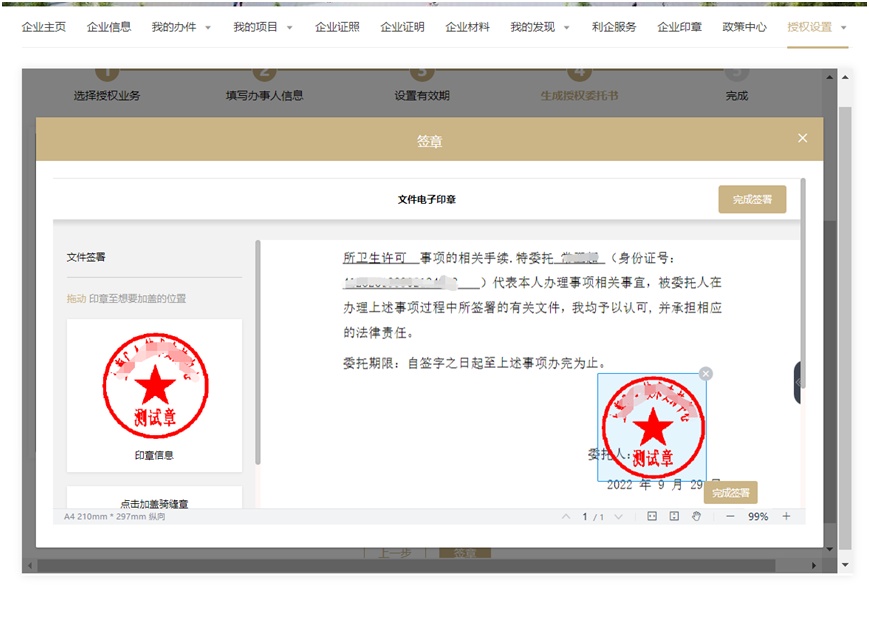Select the hand pan tool
This screenshot has width=869, height=619.
coord(697,516)
